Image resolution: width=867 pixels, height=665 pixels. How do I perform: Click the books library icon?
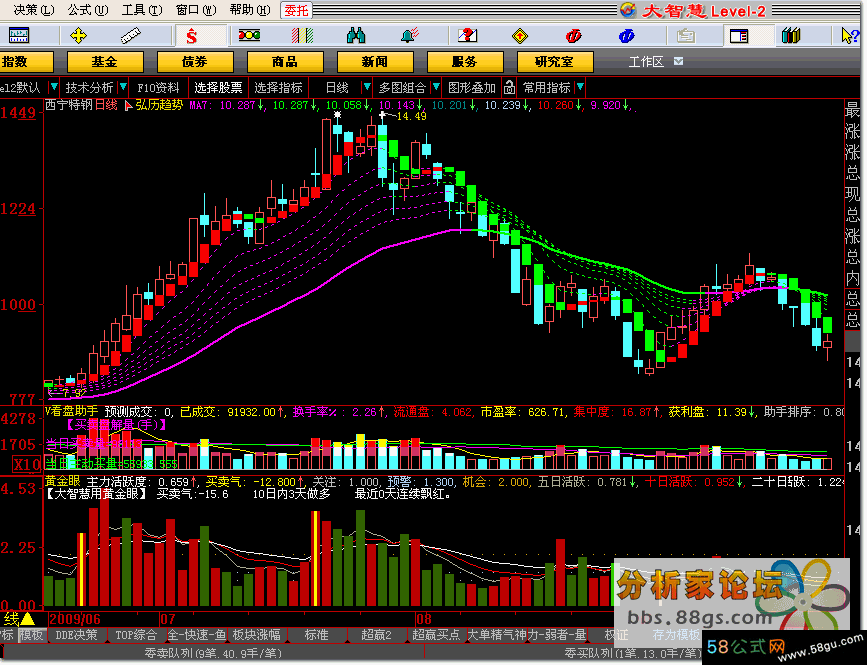click(791, 36)
